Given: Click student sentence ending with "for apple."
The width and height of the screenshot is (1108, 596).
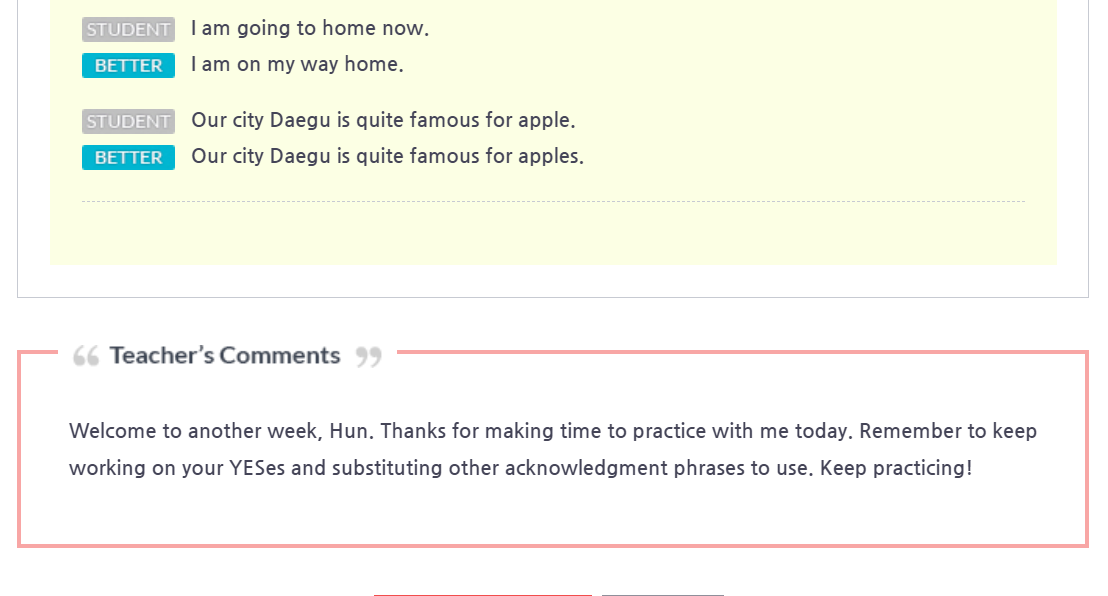Looking at the screenshot, I should pyautogui.click(x=383, y=121).
